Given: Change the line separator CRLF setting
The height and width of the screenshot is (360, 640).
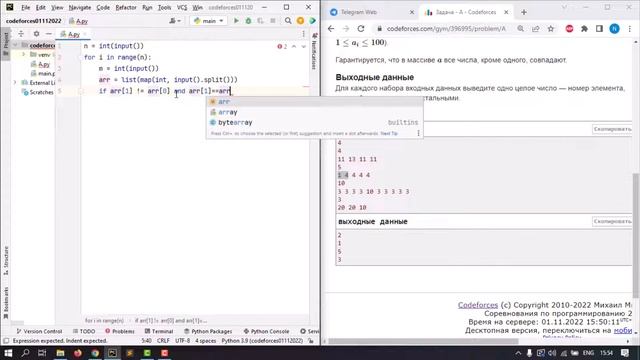Looking at the screenshot, I should tap(163, 340).
